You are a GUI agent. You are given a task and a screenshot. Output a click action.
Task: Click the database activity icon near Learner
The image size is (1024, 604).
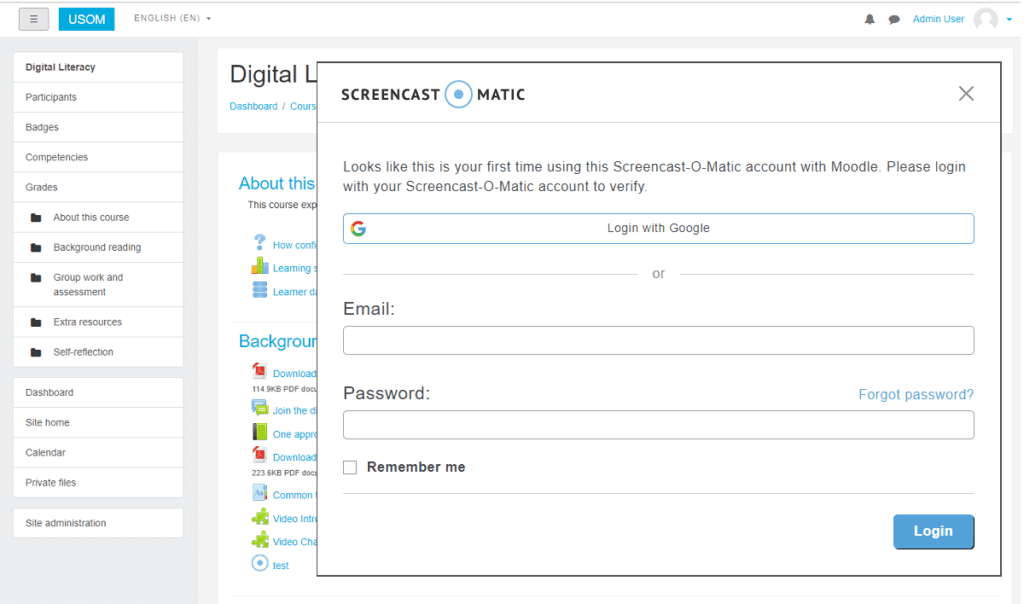point(259,289)
